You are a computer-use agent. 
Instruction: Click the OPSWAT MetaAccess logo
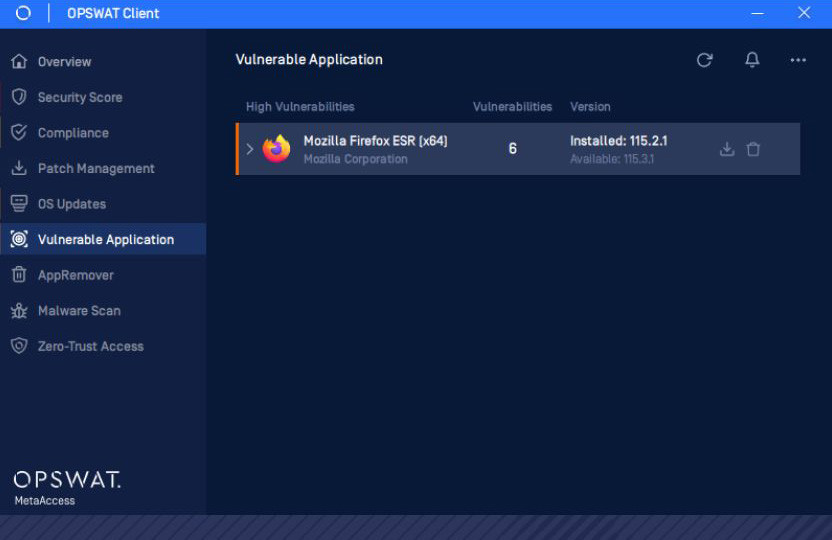point(67,488)
